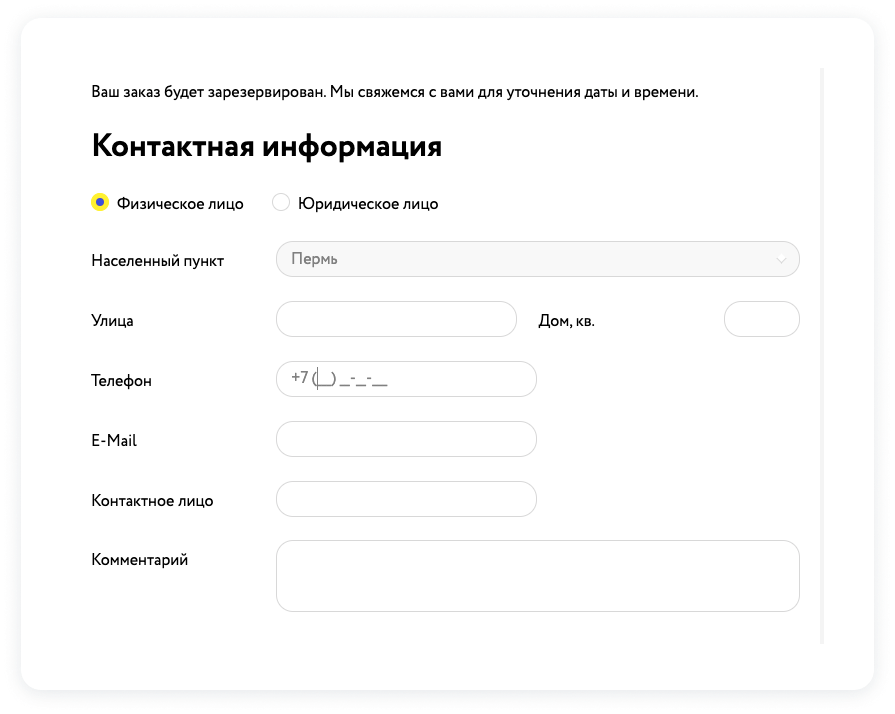Click the Контактное лицо label

pyautogui.click(x=152, y=501)
